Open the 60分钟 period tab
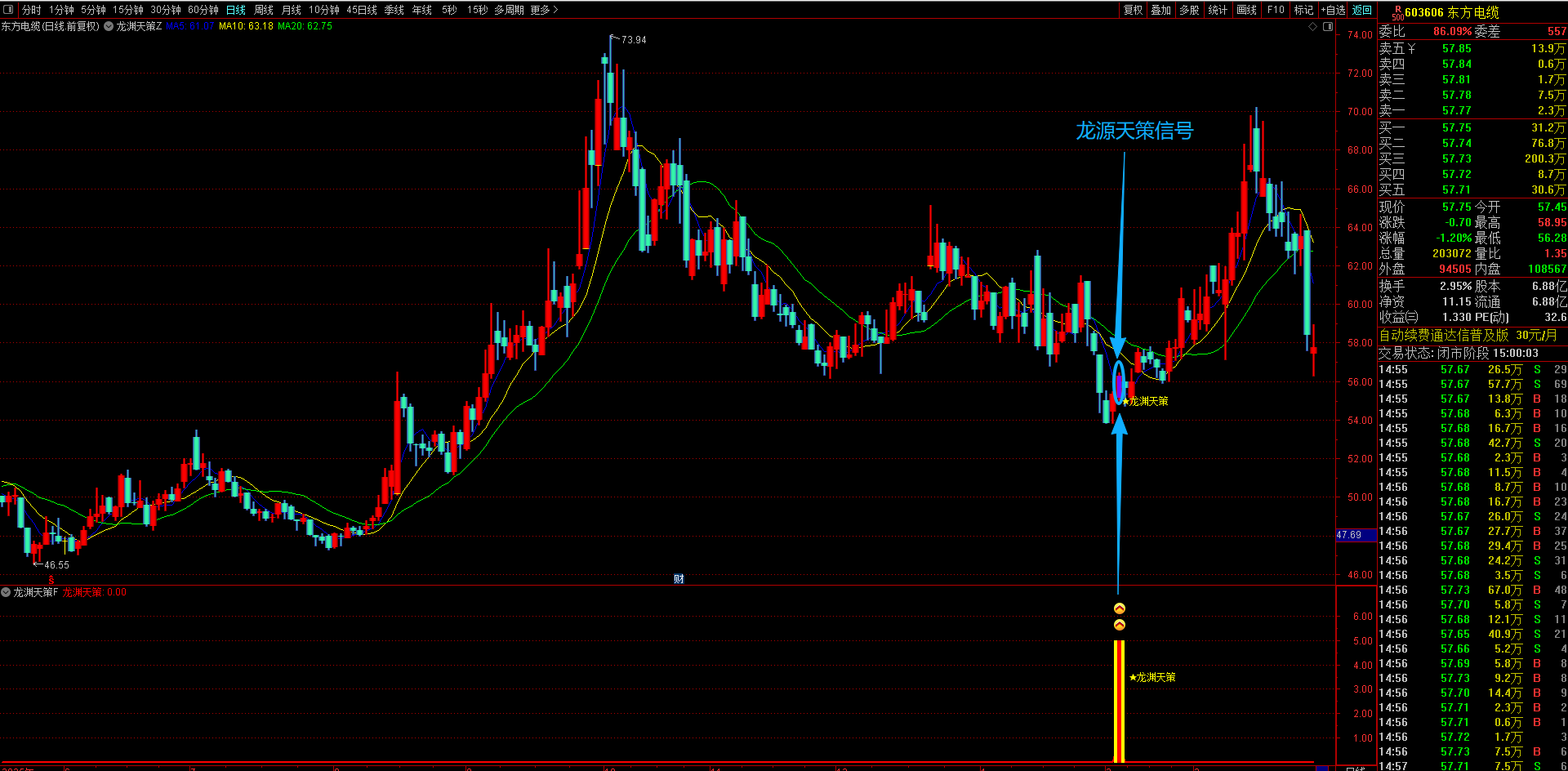The image size is (1568, 771). 203,10
